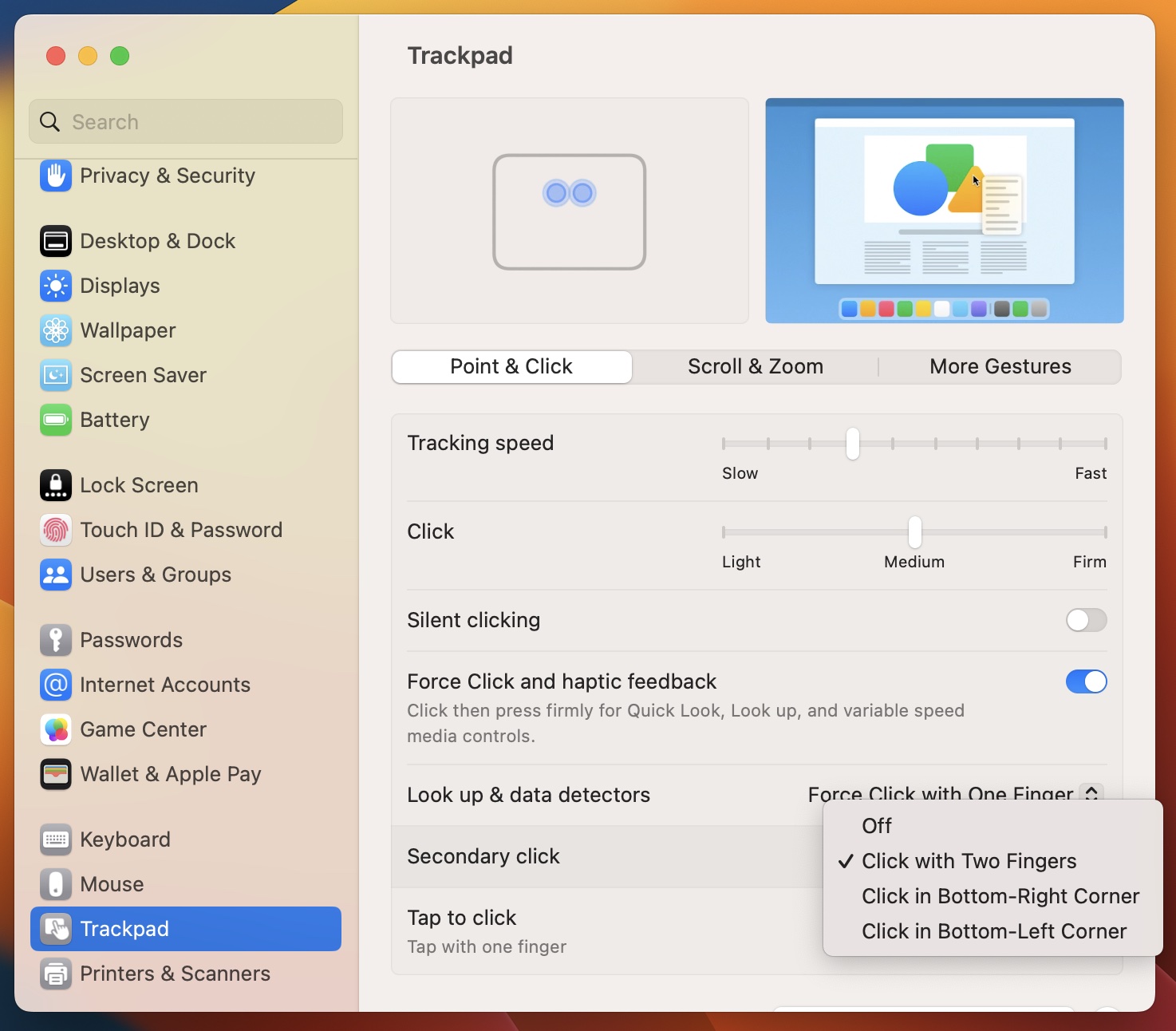The image size is (1176, 1031).
Task: Select the Displays sun icon
Action: [x=55, y=286]
